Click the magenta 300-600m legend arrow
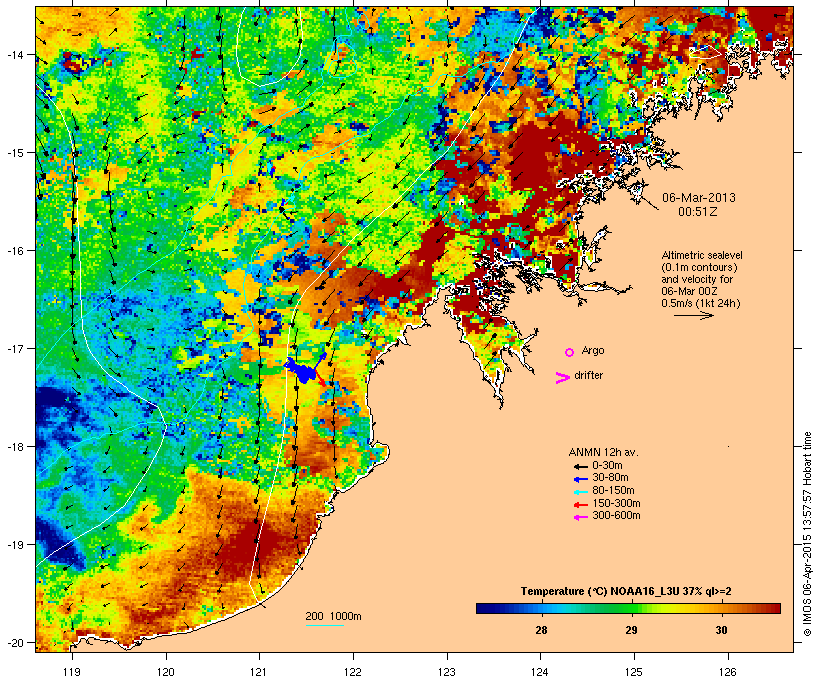This screenshot has height=680, width=820. tap(580, 517)
